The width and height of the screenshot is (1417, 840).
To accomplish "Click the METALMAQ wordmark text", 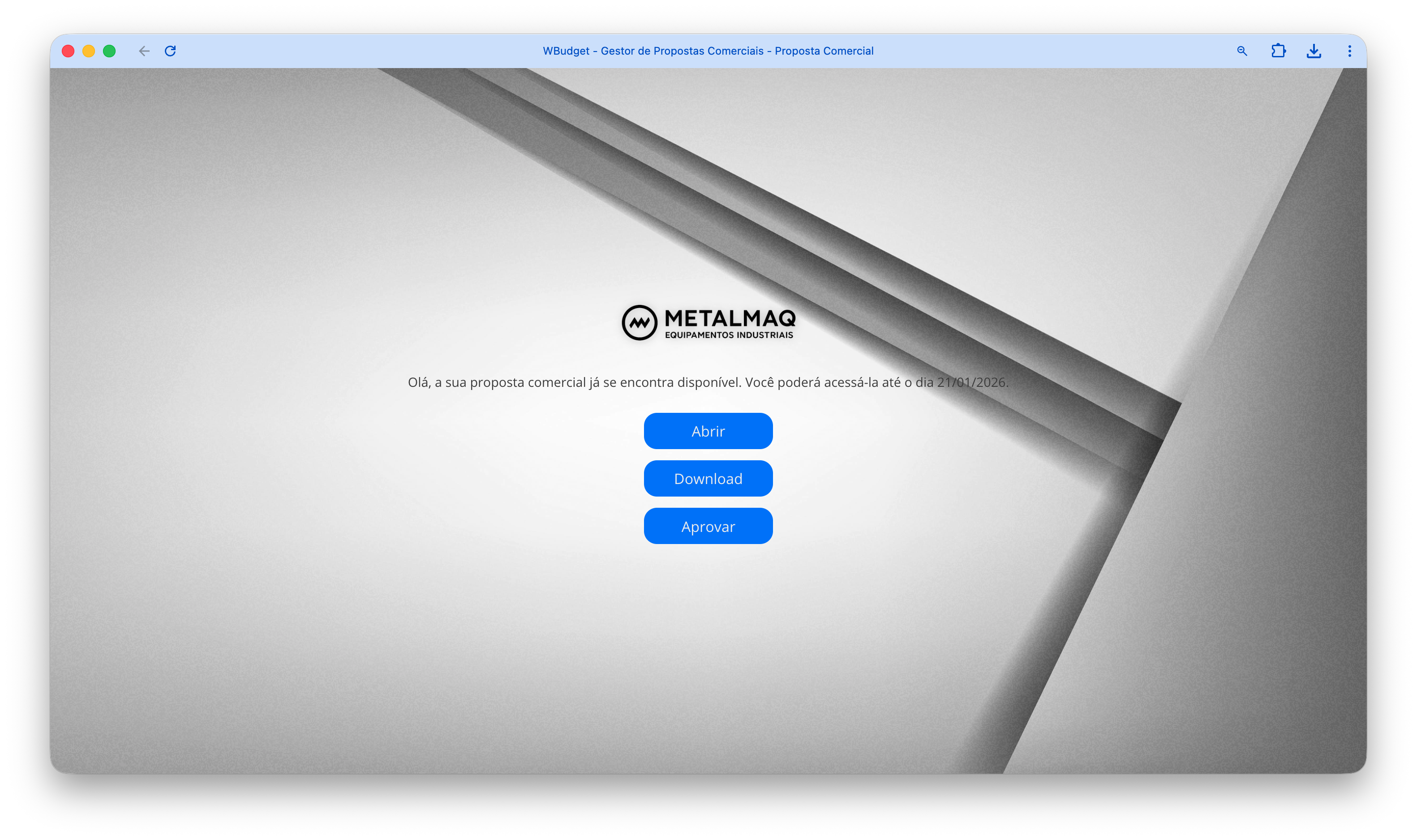I will pos(730,318).
